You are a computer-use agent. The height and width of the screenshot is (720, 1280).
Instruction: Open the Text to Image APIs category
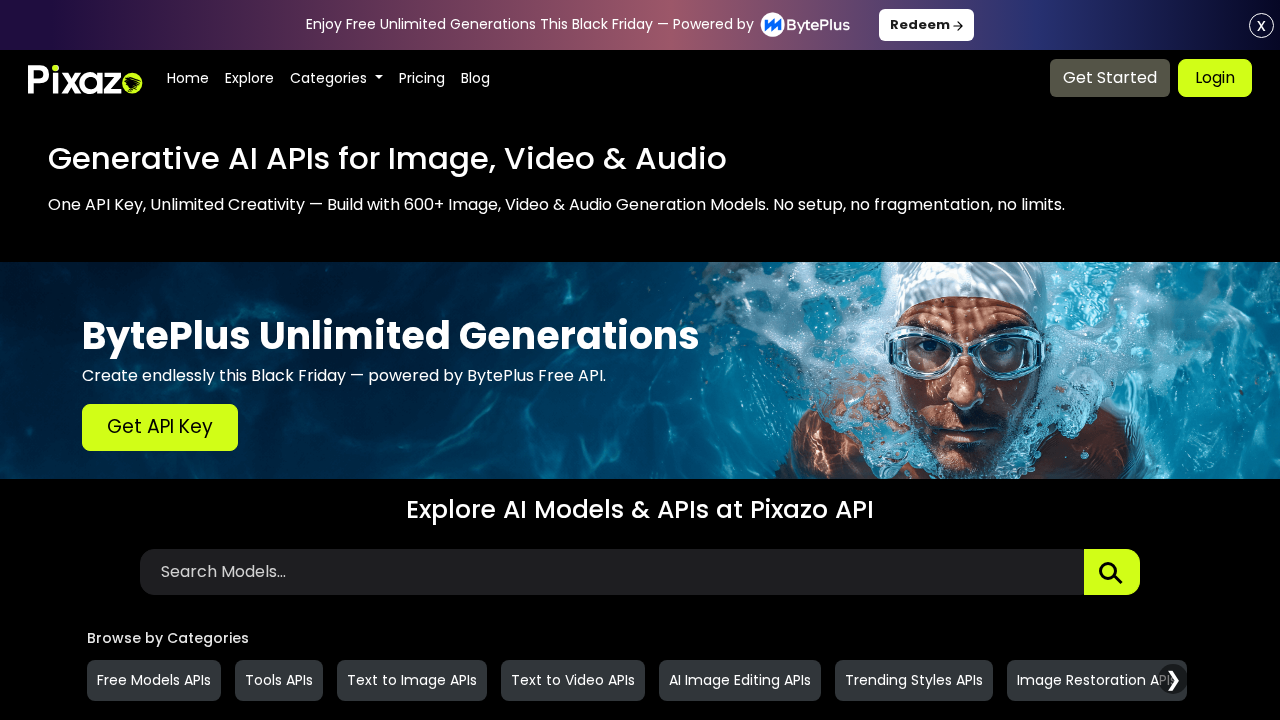[411, 680]
